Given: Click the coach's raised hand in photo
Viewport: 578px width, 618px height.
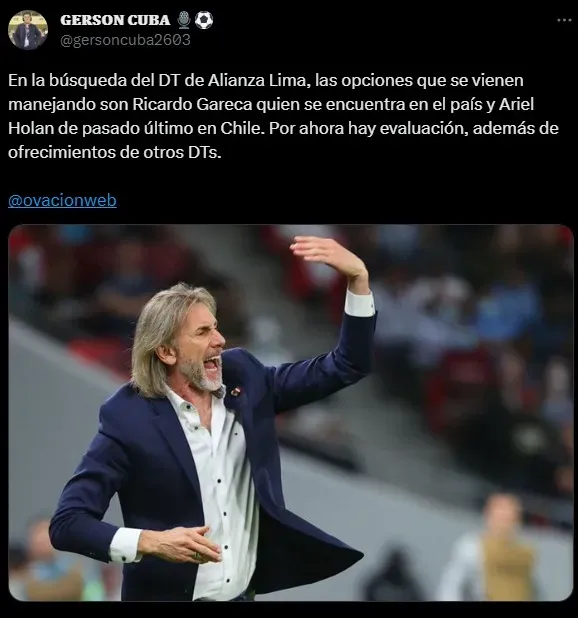Looking at the screenshot, I should point(329,258).
